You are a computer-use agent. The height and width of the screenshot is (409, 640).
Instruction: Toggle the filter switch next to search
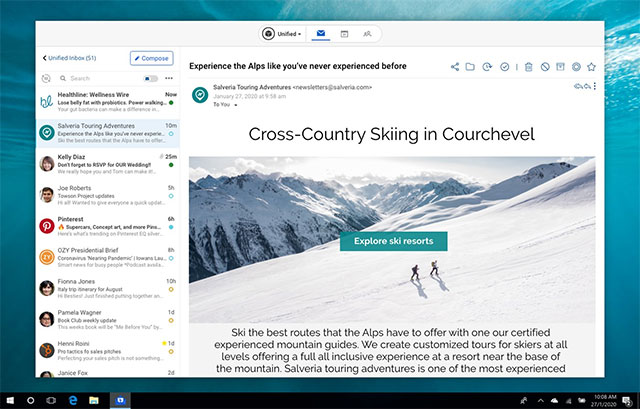(151, 78)
